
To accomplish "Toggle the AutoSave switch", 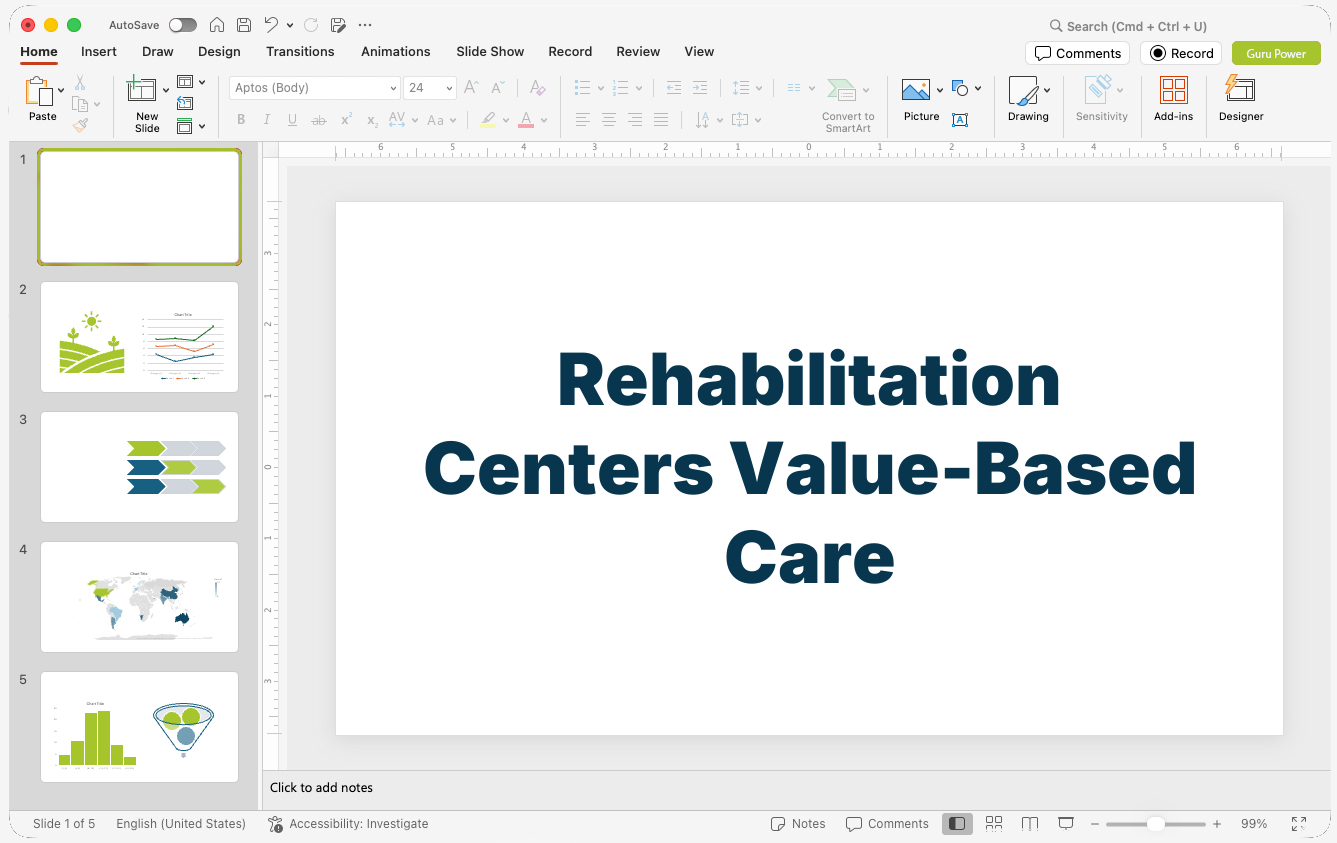I will click(183, 25).
